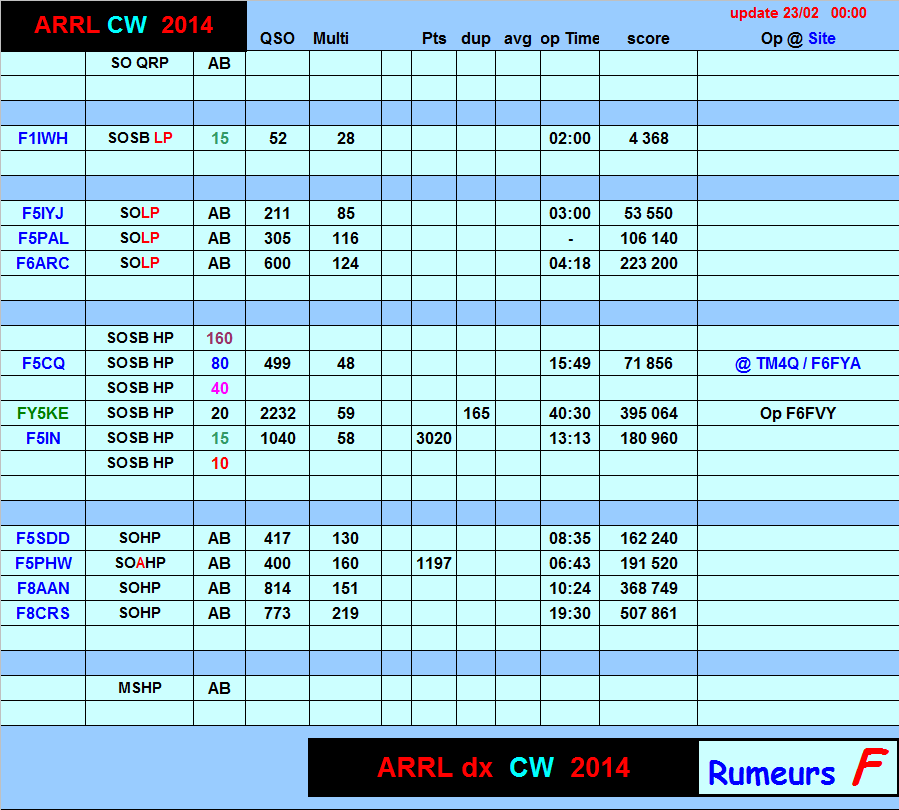Click the red 10 band cell

(220, 463)
